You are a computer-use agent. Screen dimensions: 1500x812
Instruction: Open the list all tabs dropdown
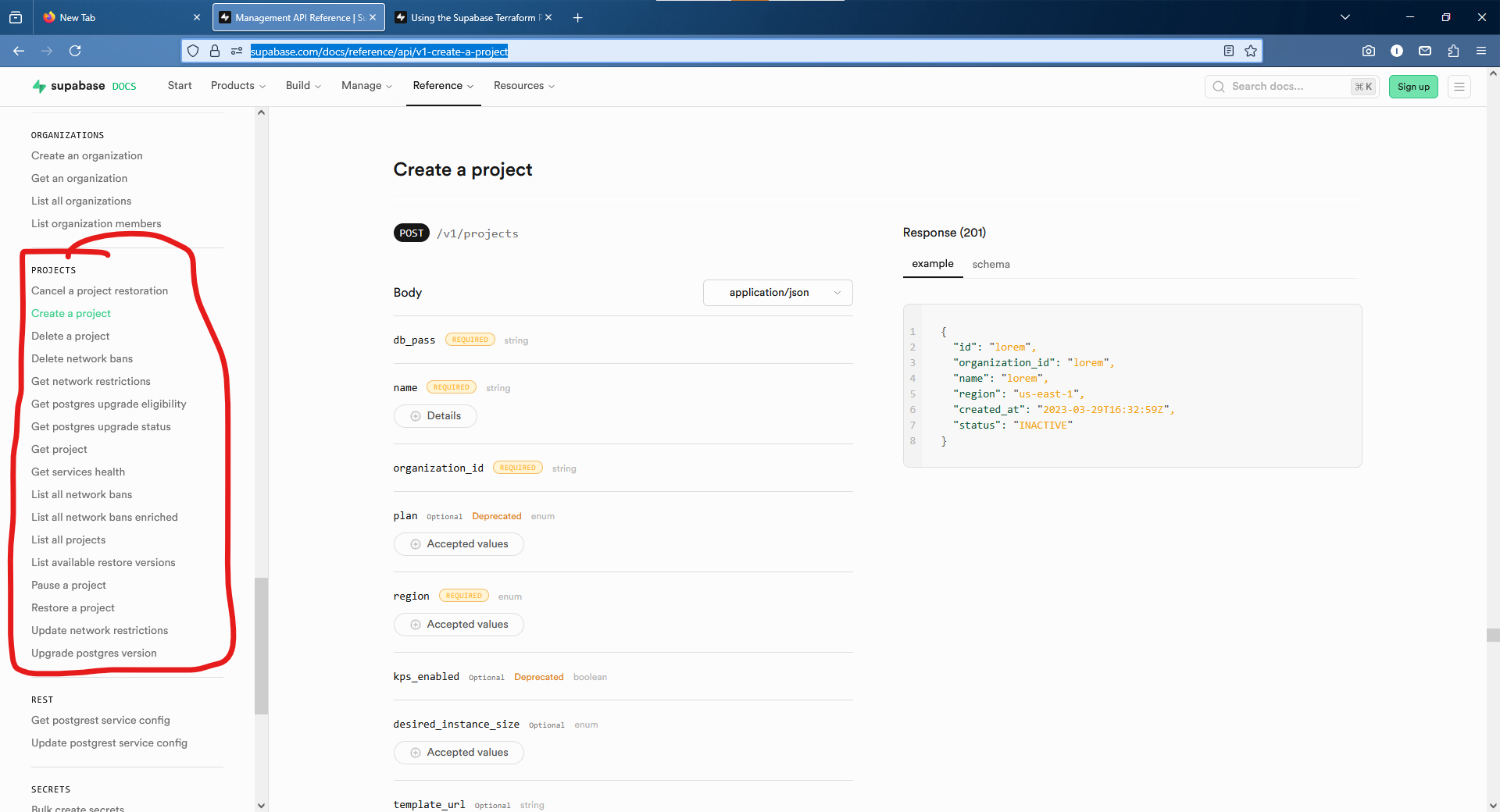point(1345,17)
